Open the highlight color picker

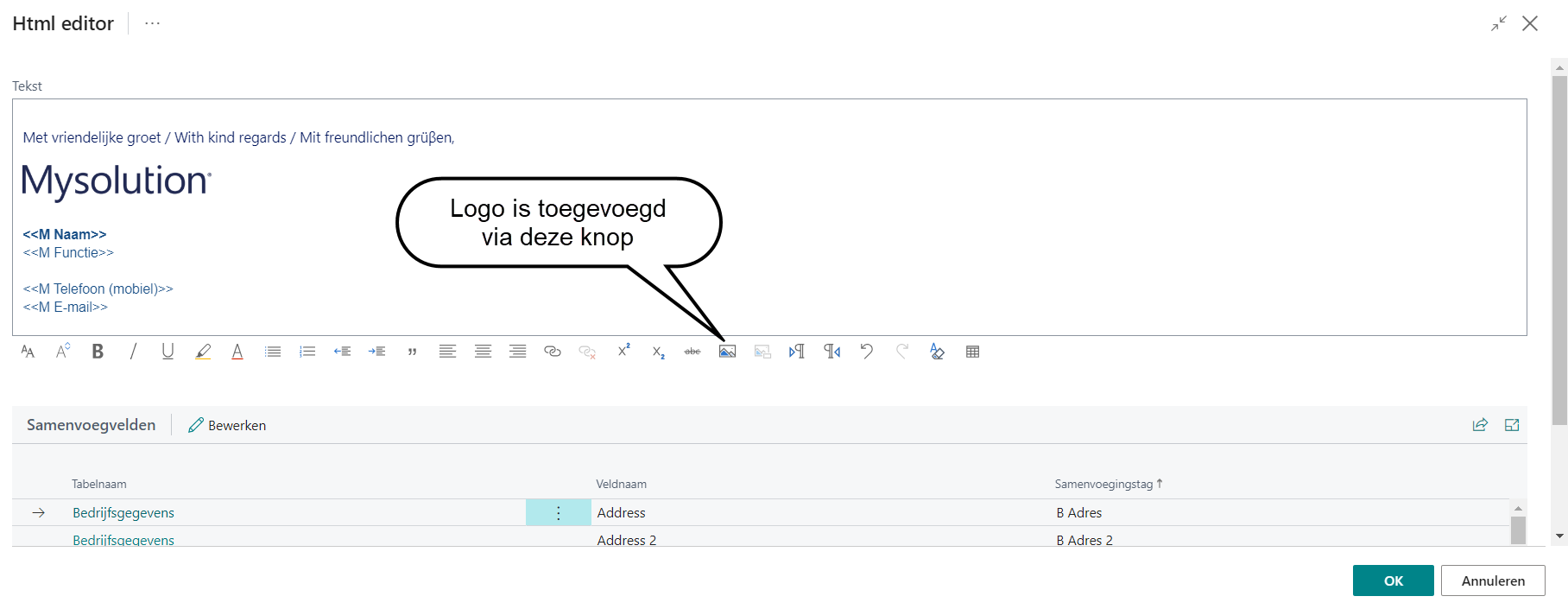click(x=203, y=352)
